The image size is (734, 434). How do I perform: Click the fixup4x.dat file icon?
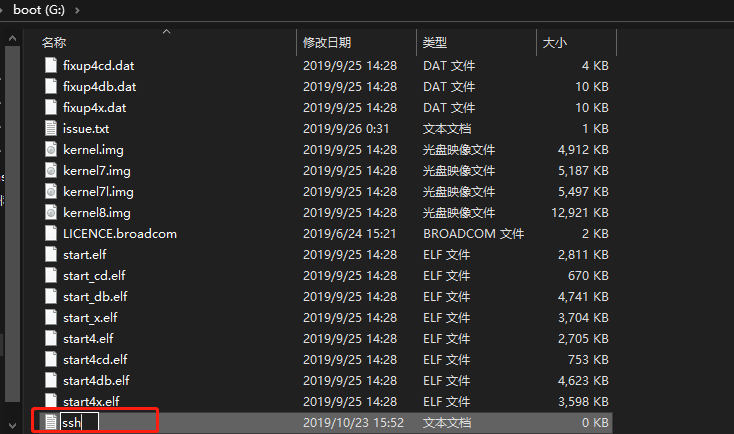point(51,107)
